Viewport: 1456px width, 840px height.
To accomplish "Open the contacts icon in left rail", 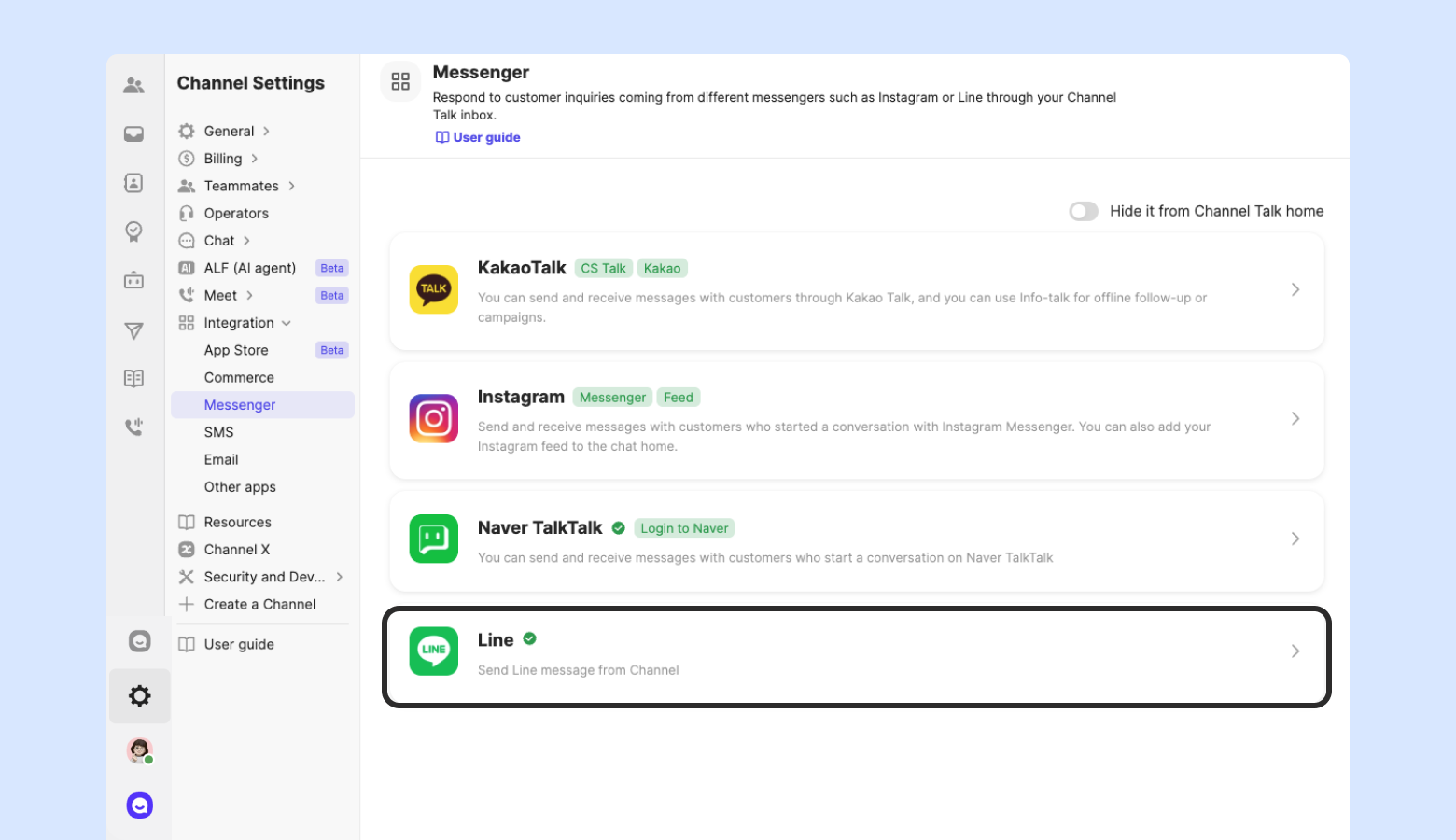I will [133, 183].
